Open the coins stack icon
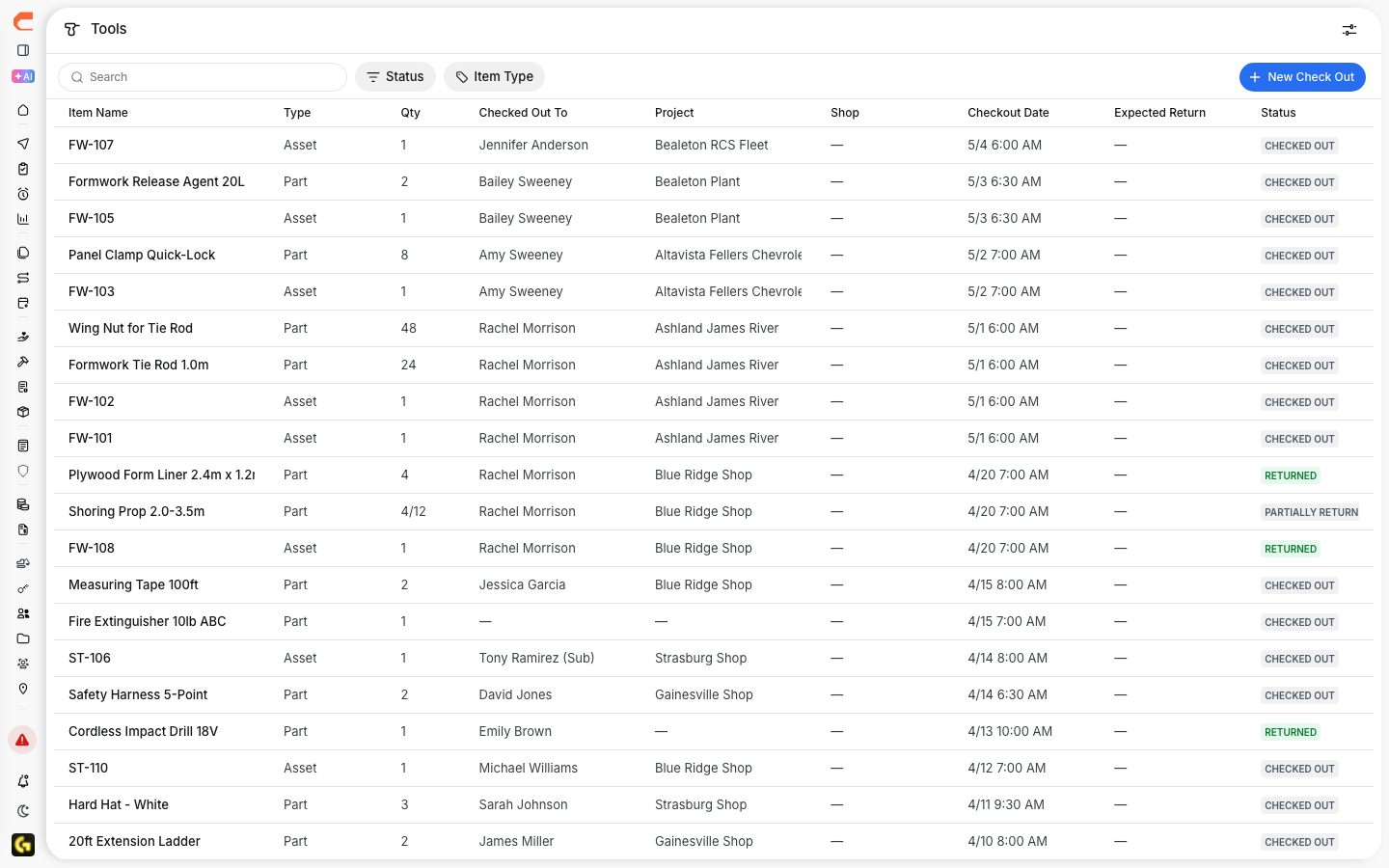This screenshot has width=1389, height=868. [23, 504]
